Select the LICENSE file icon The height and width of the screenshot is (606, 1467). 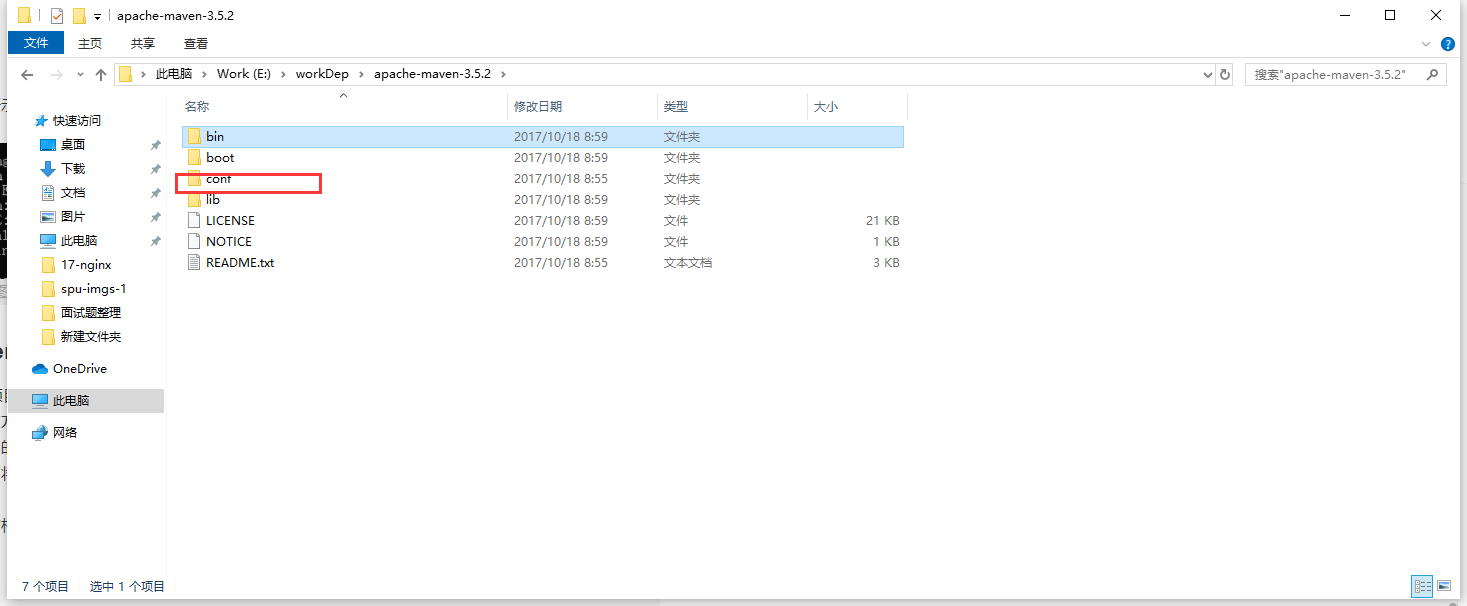pos(195,220)
